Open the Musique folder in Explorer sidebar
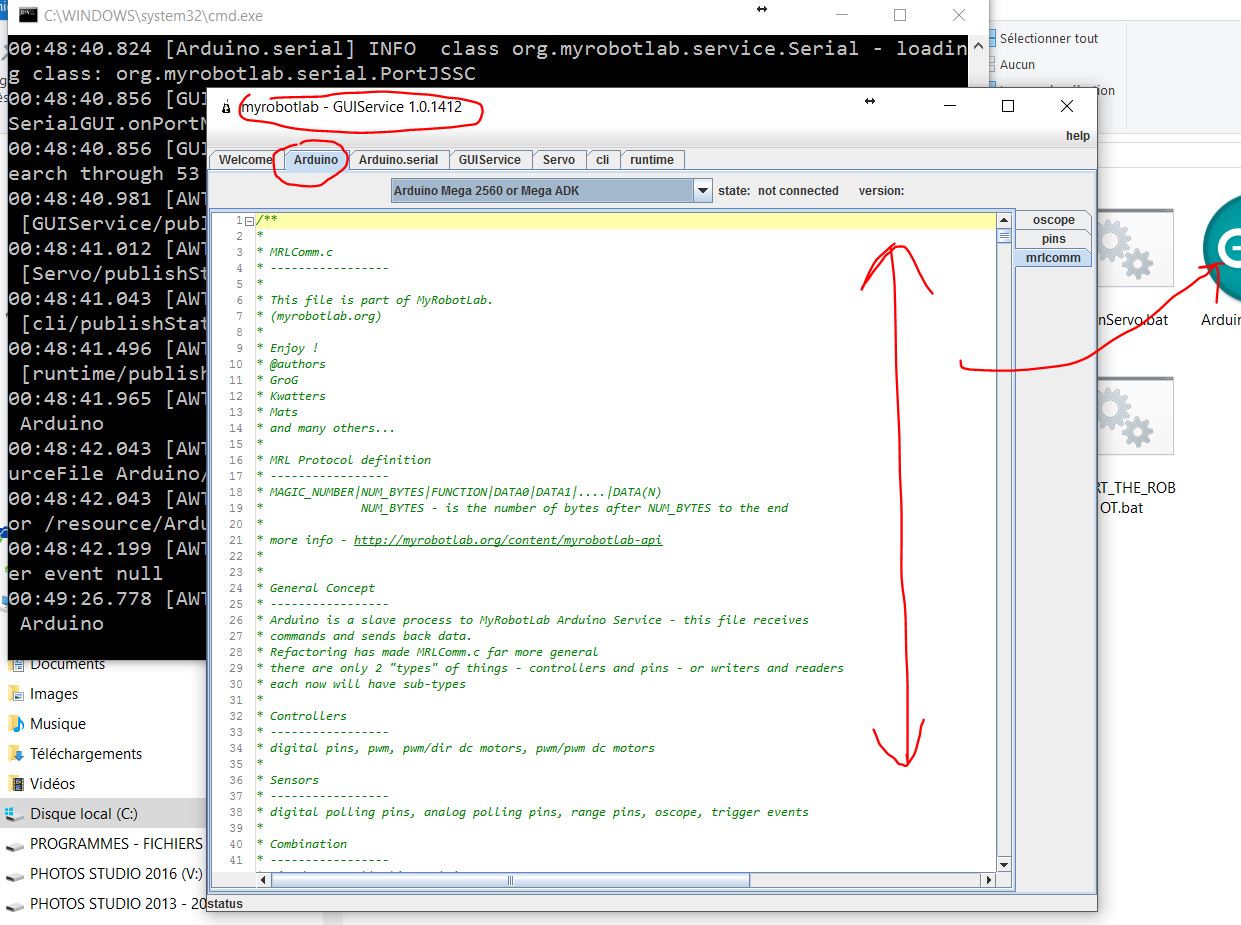This screenshot has height=925, width=1241. click(58, 724)
